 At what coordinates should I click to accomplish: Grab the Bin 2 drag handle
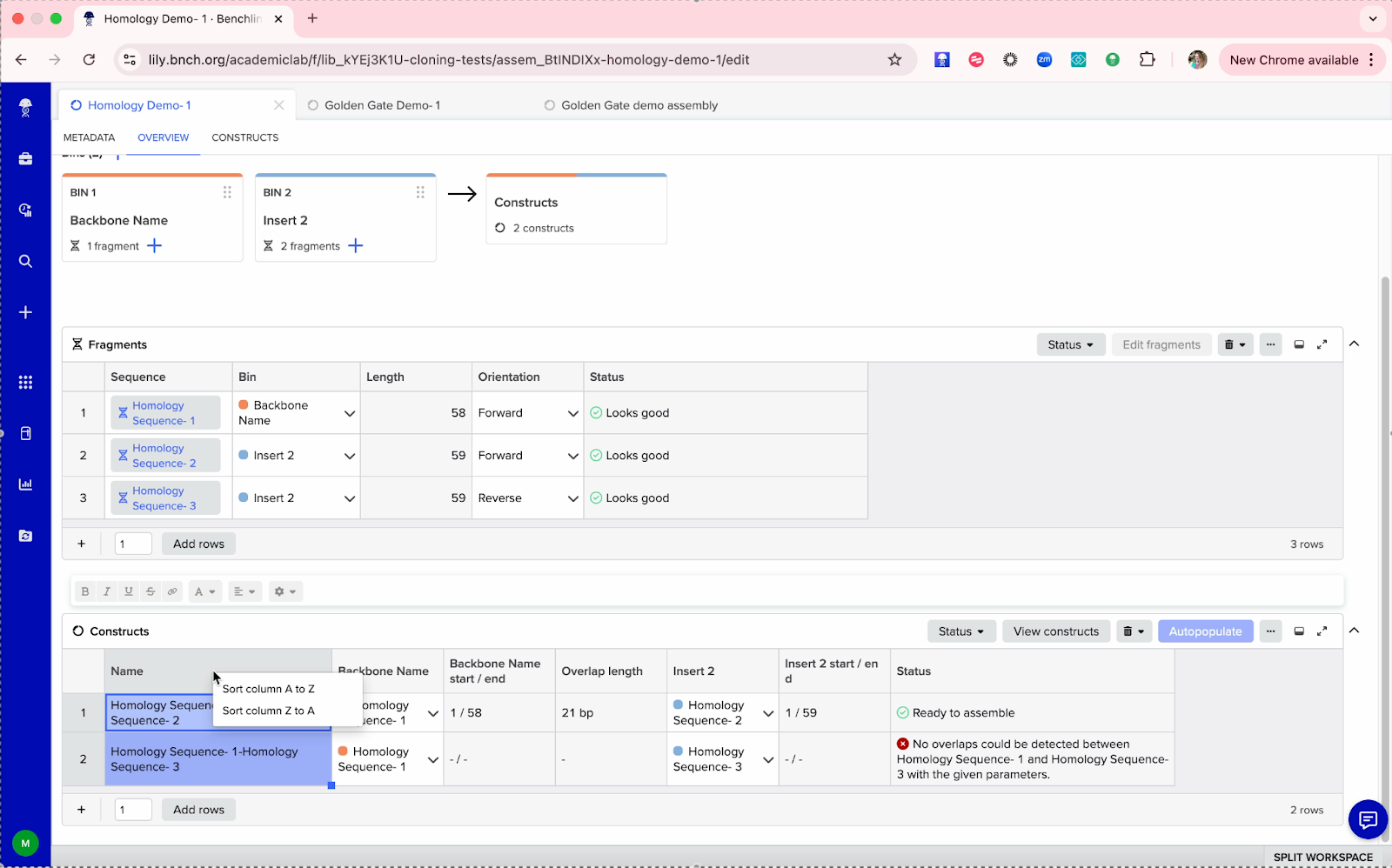pyautogui.click(x=420, y=192)
